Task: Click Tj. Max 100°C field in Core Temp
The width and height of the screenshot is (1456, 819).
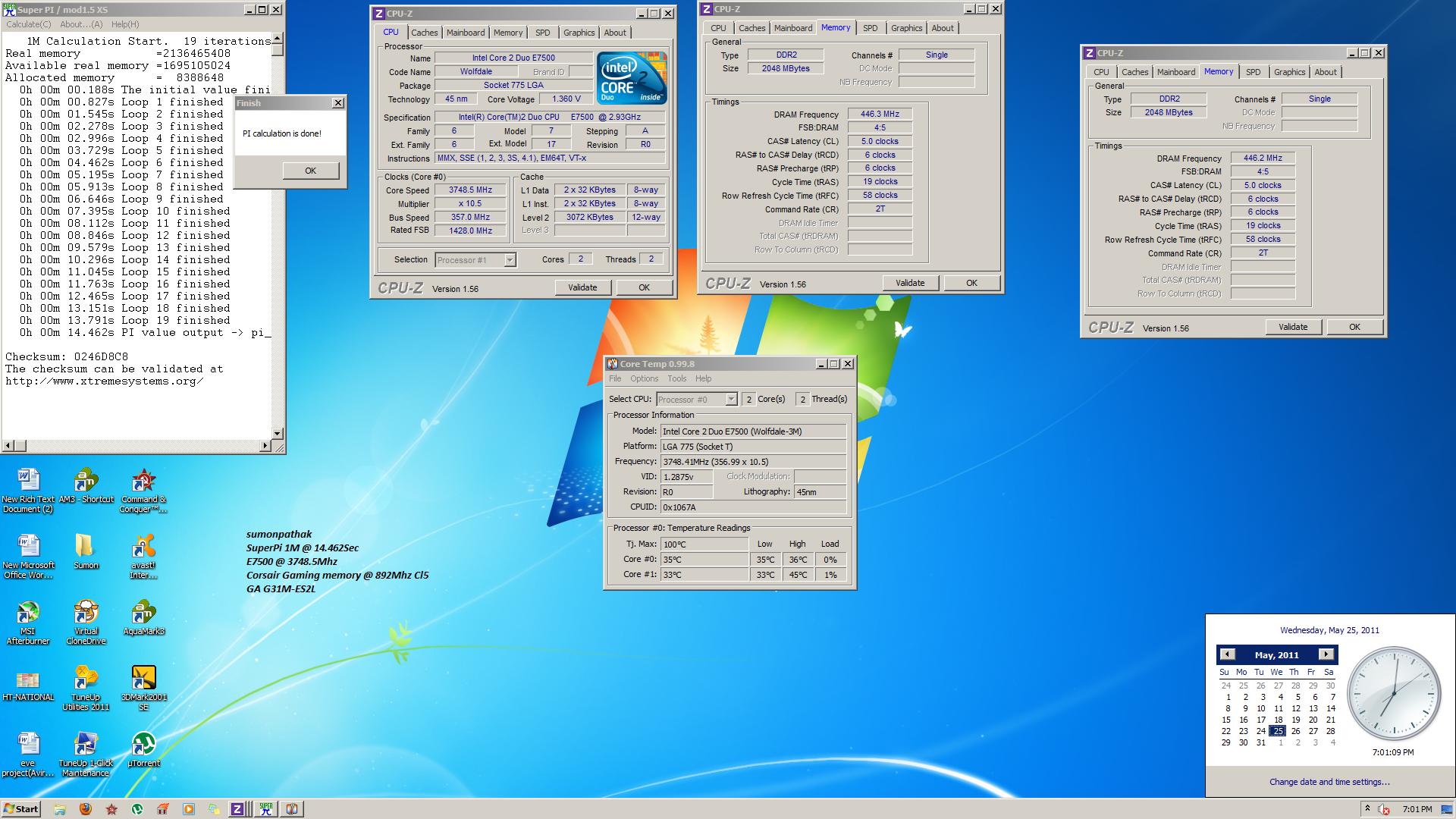Action: (x=704, y=544)
